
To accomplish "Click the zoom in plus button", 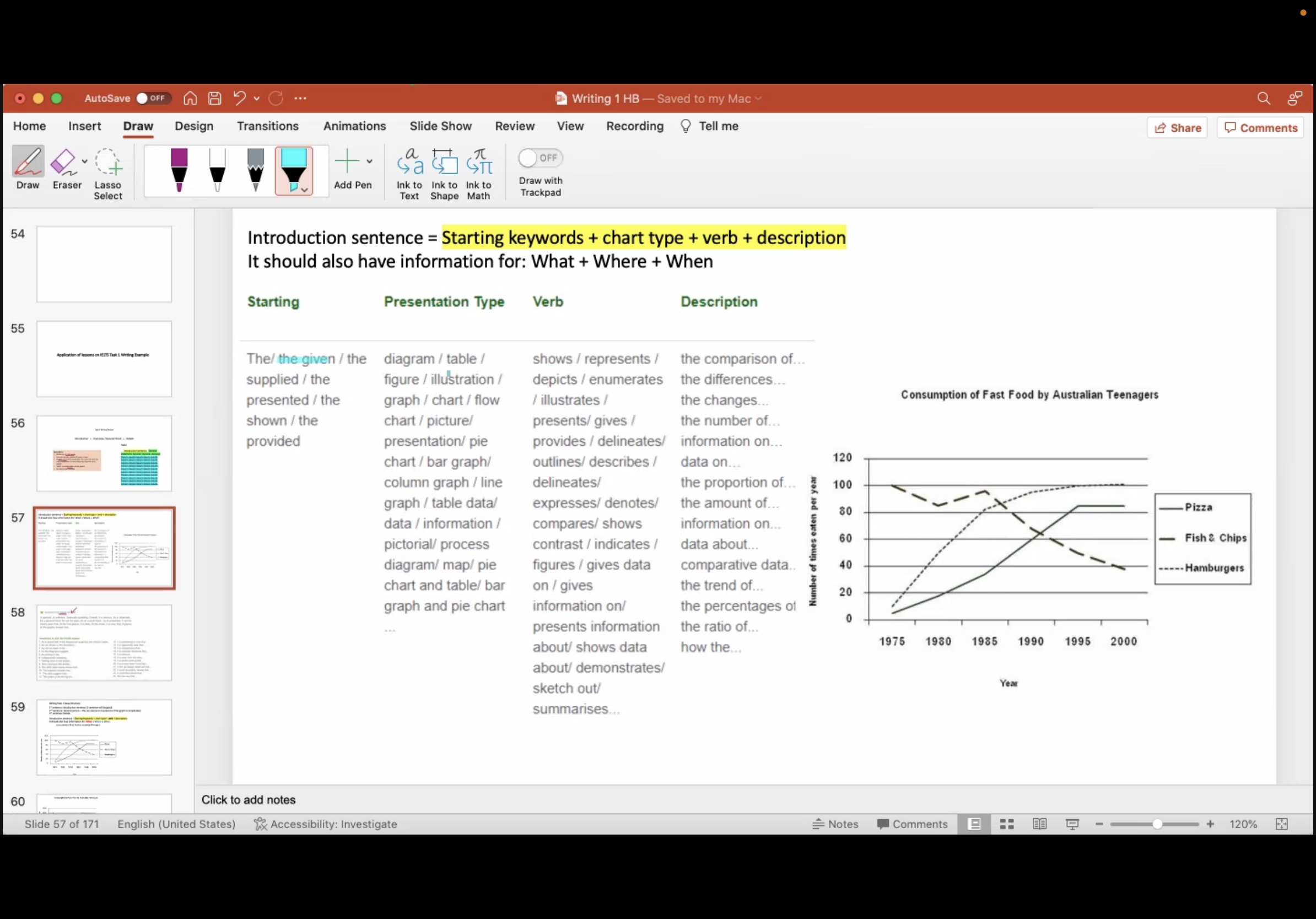I will click(1210, 824).
